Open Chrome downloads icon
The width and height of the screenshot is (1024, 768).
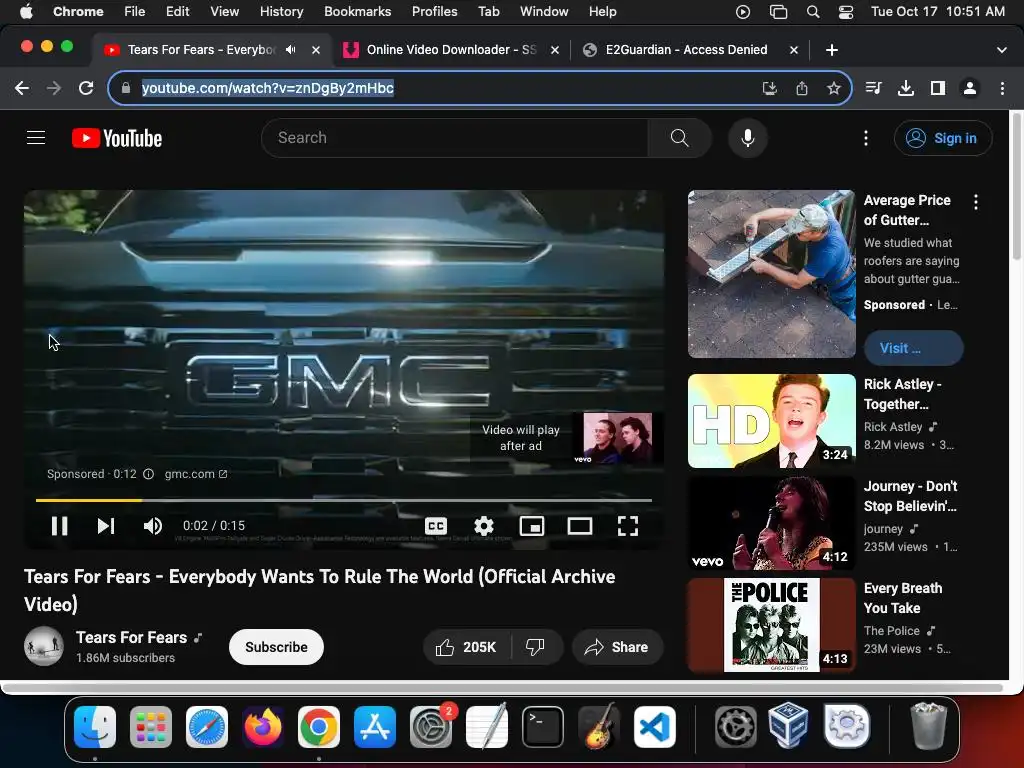pyautogui.click(x=905, y=88)
